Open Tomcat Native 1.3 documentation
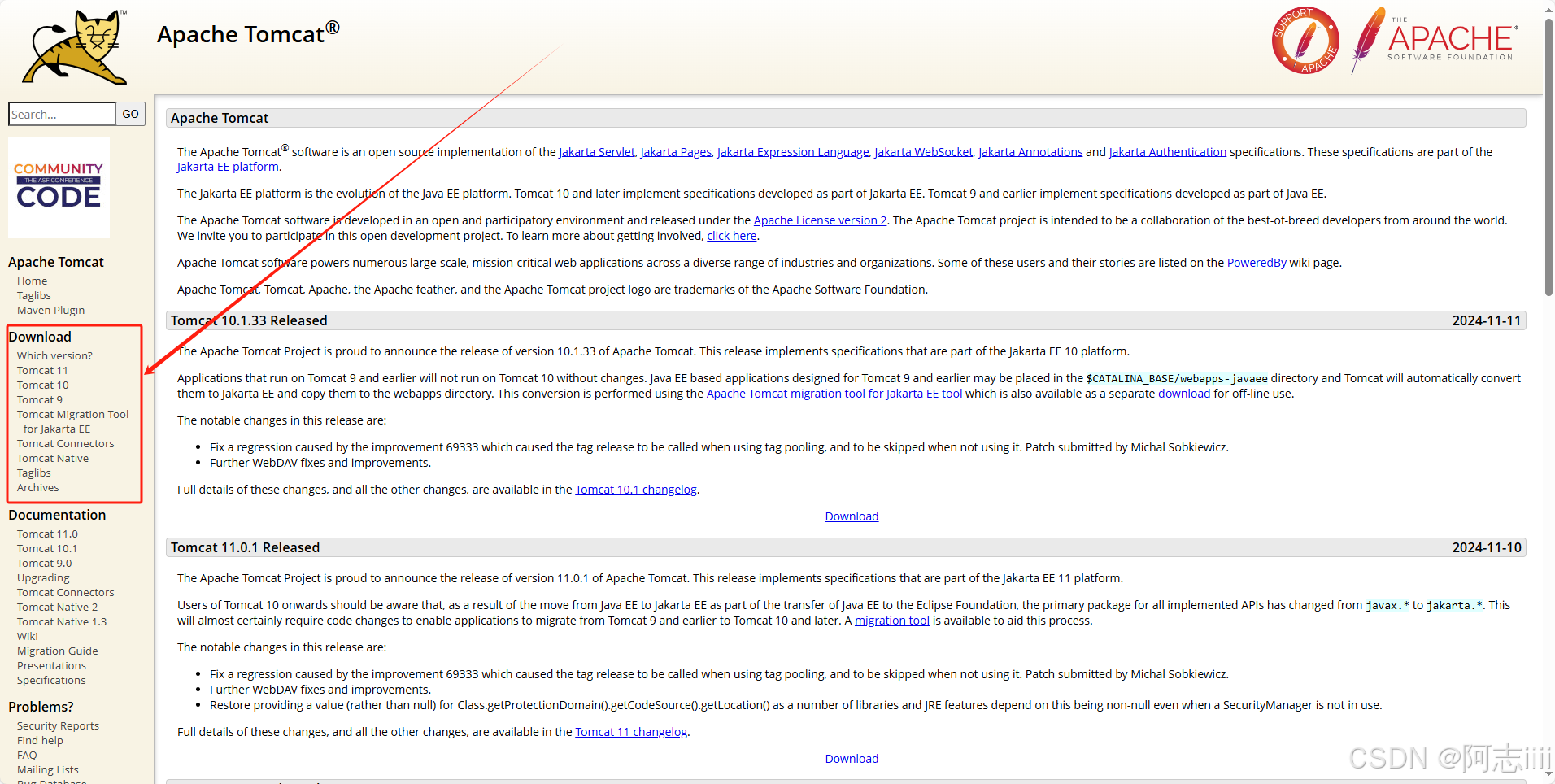The image size is (1555, 784). click(62, 621)
